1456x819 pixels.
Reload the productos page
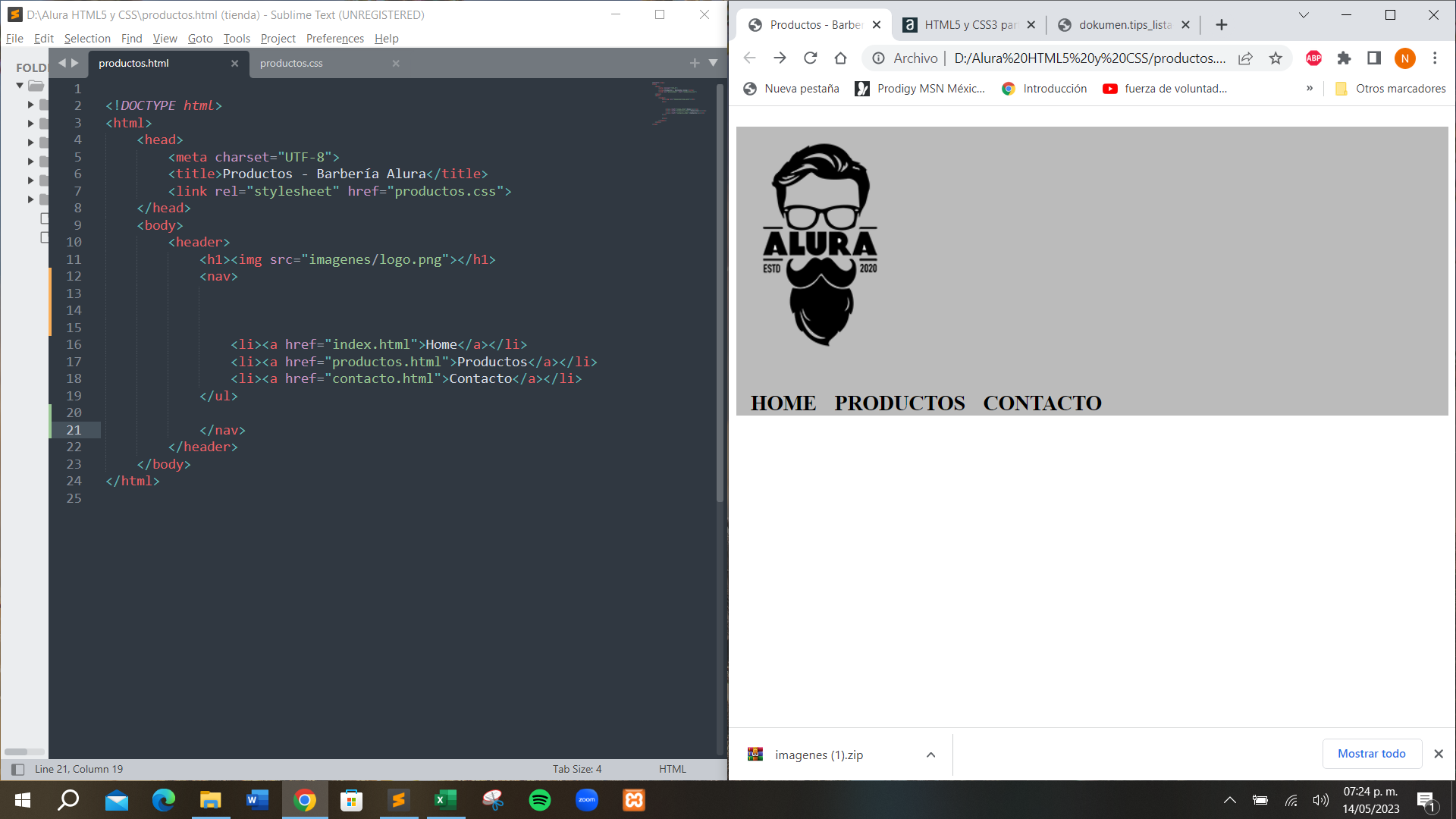pyautogui.click(x=810, y=58)
